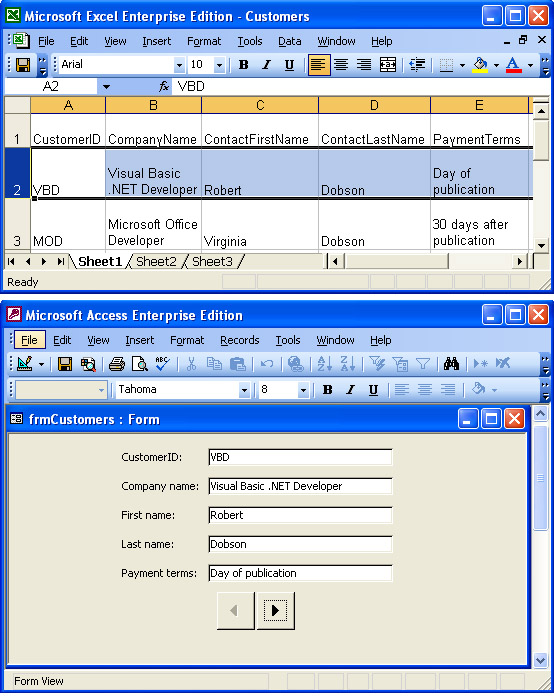Viewport: 554px width, 700px height.
Task: Toggle Bold formatting in Excel toolbar
Action: (x=243, y=65)
